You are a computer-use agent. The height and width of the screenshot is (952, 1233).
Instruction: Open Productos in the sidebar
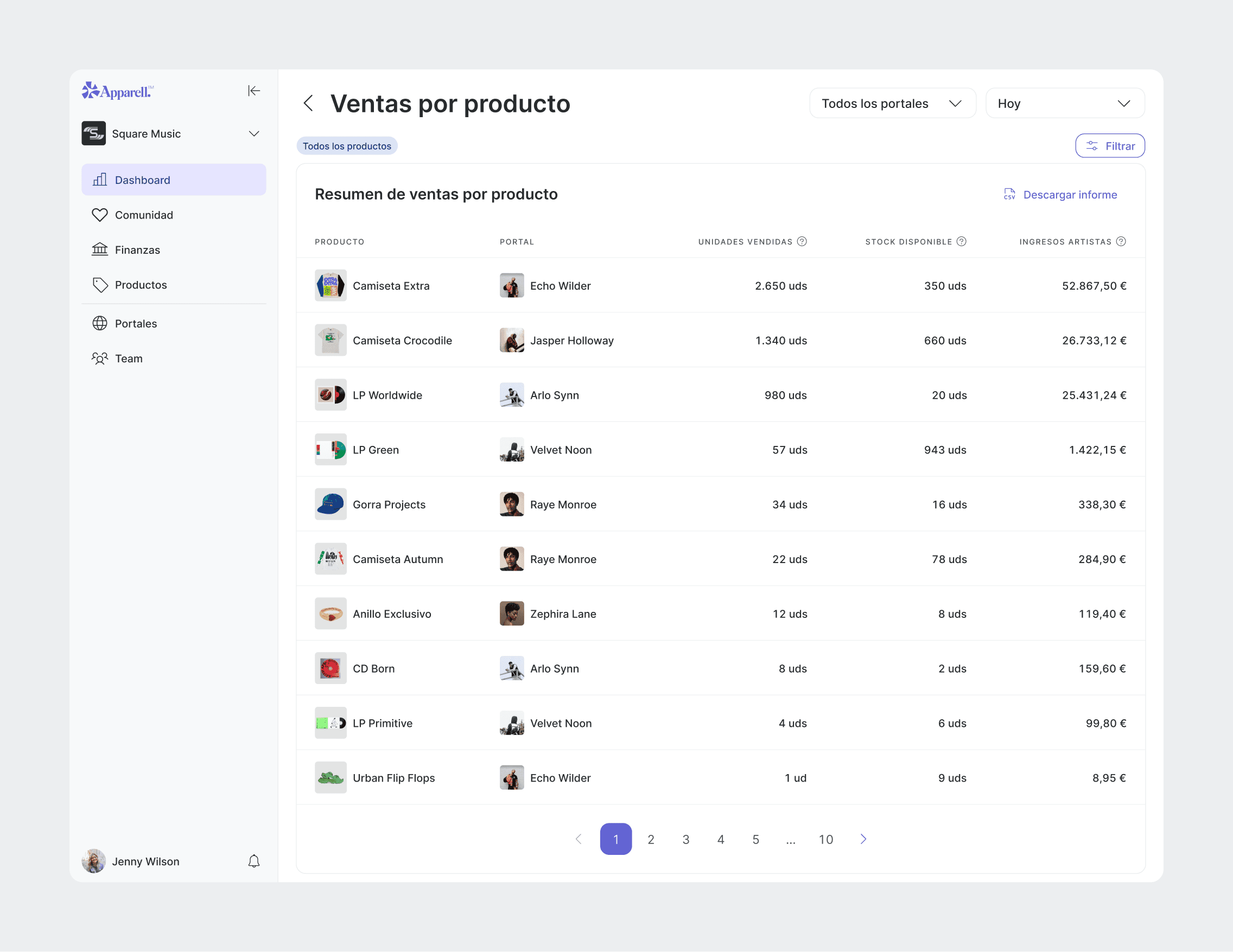click(x=141, y=285)
